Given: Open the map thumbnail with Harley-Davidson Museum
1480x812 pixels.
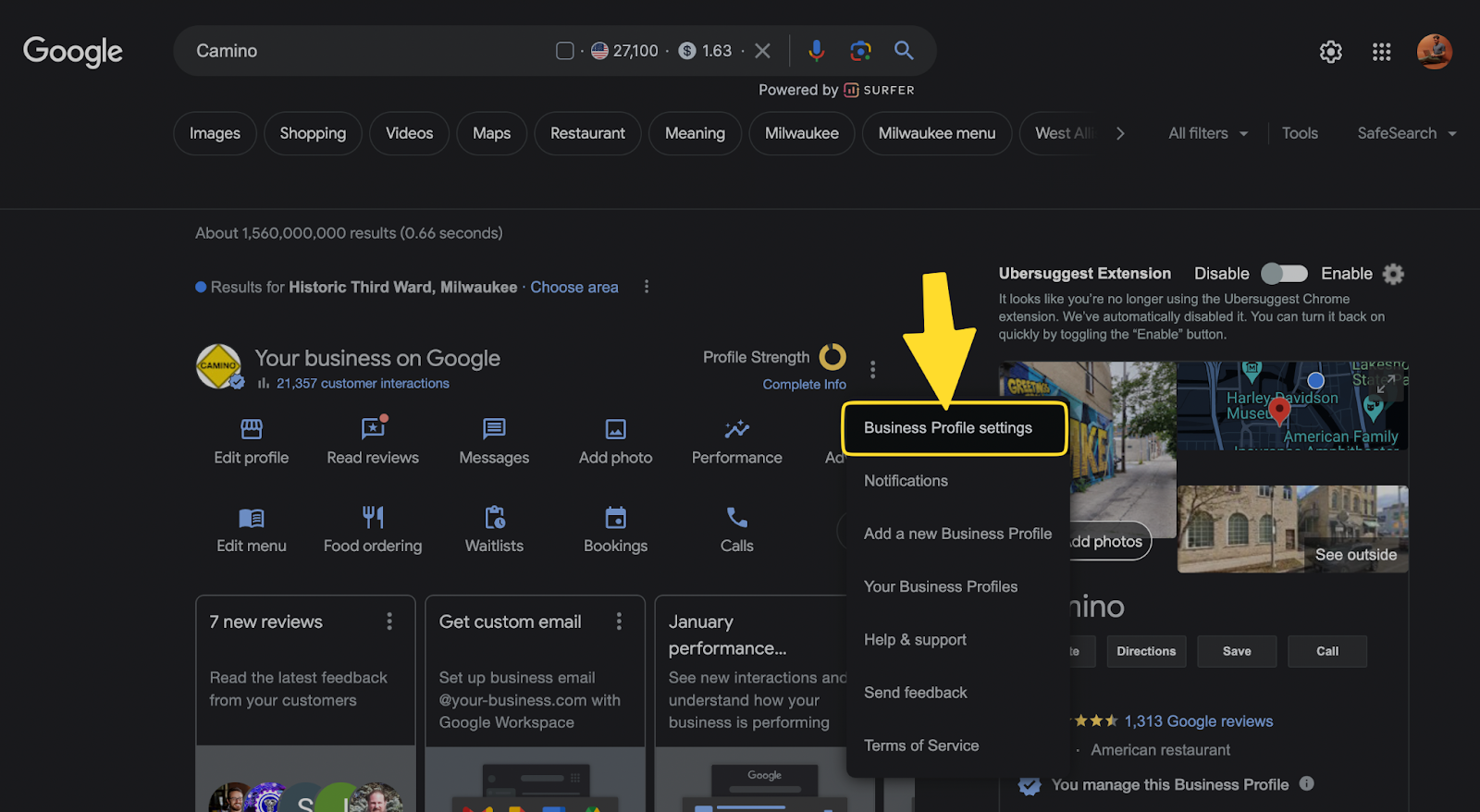Looking at the screenshot, I should pyautogui.click(x=1292, y=405).
